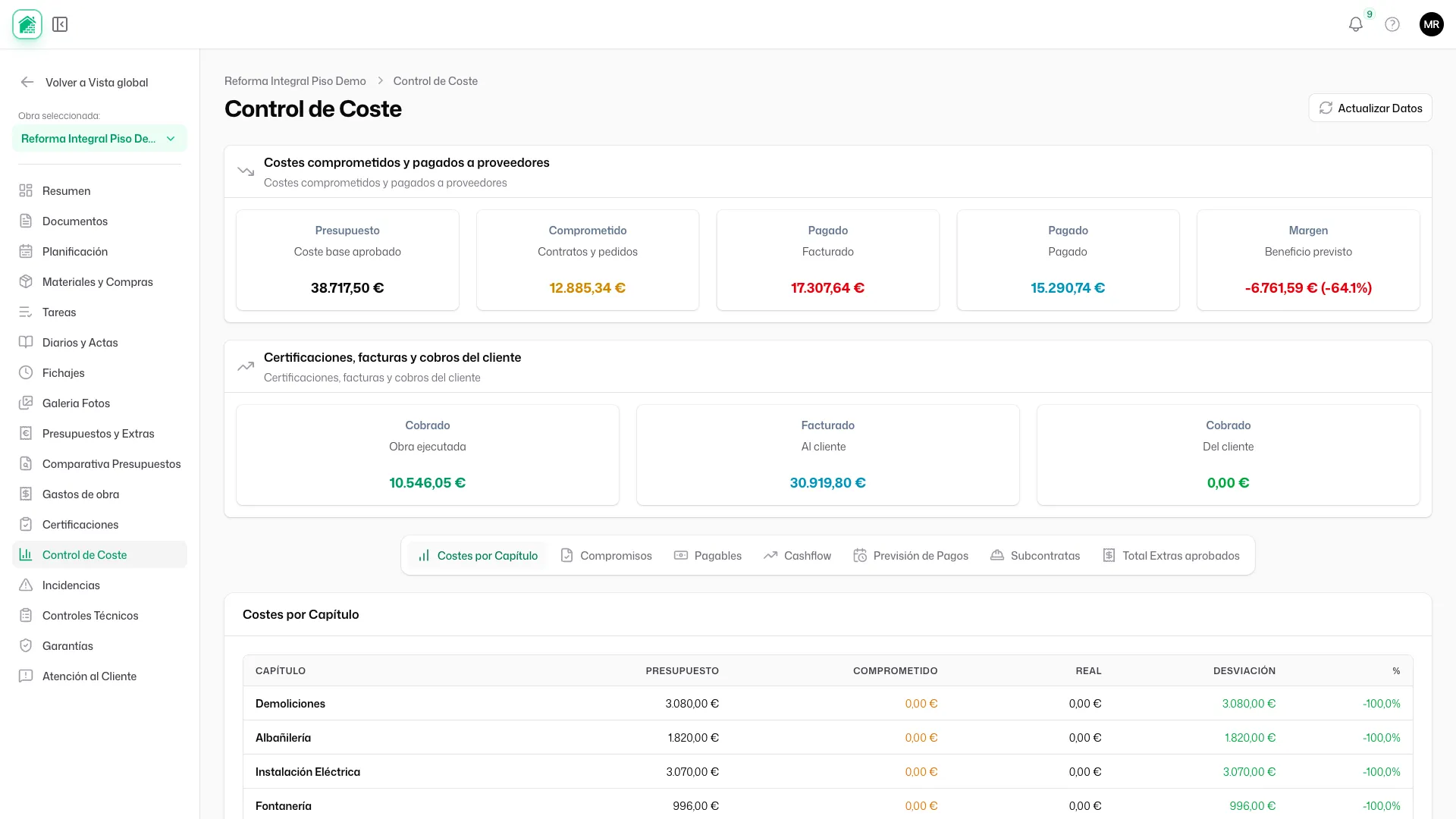Click the Resumen grid icon
Screen dimensions: 1456x819
26,190
